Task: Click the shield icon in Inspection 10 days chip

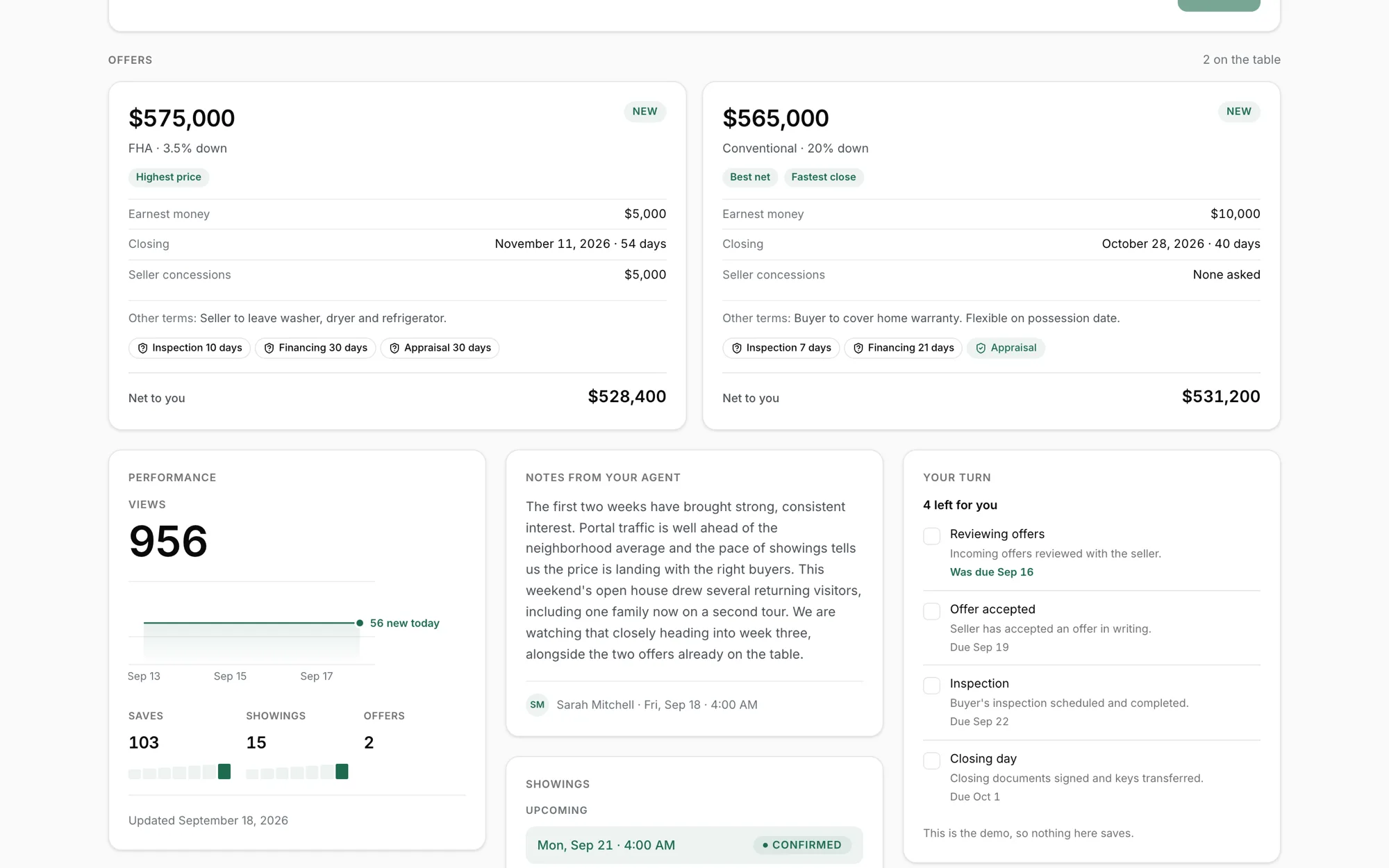Action: [142, 348]
